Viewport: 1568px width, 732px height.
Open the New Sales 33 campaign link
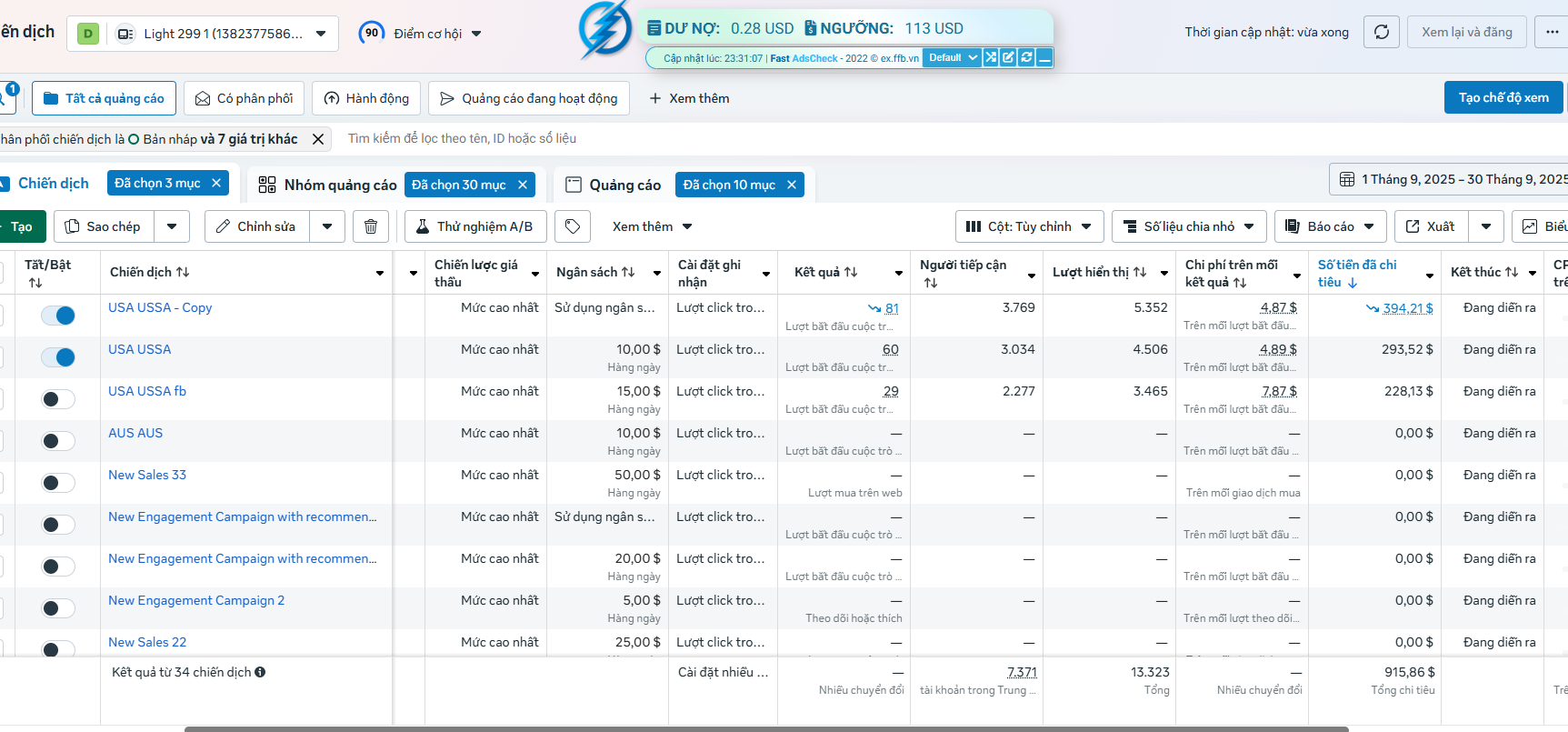click(x=147, y=475)
